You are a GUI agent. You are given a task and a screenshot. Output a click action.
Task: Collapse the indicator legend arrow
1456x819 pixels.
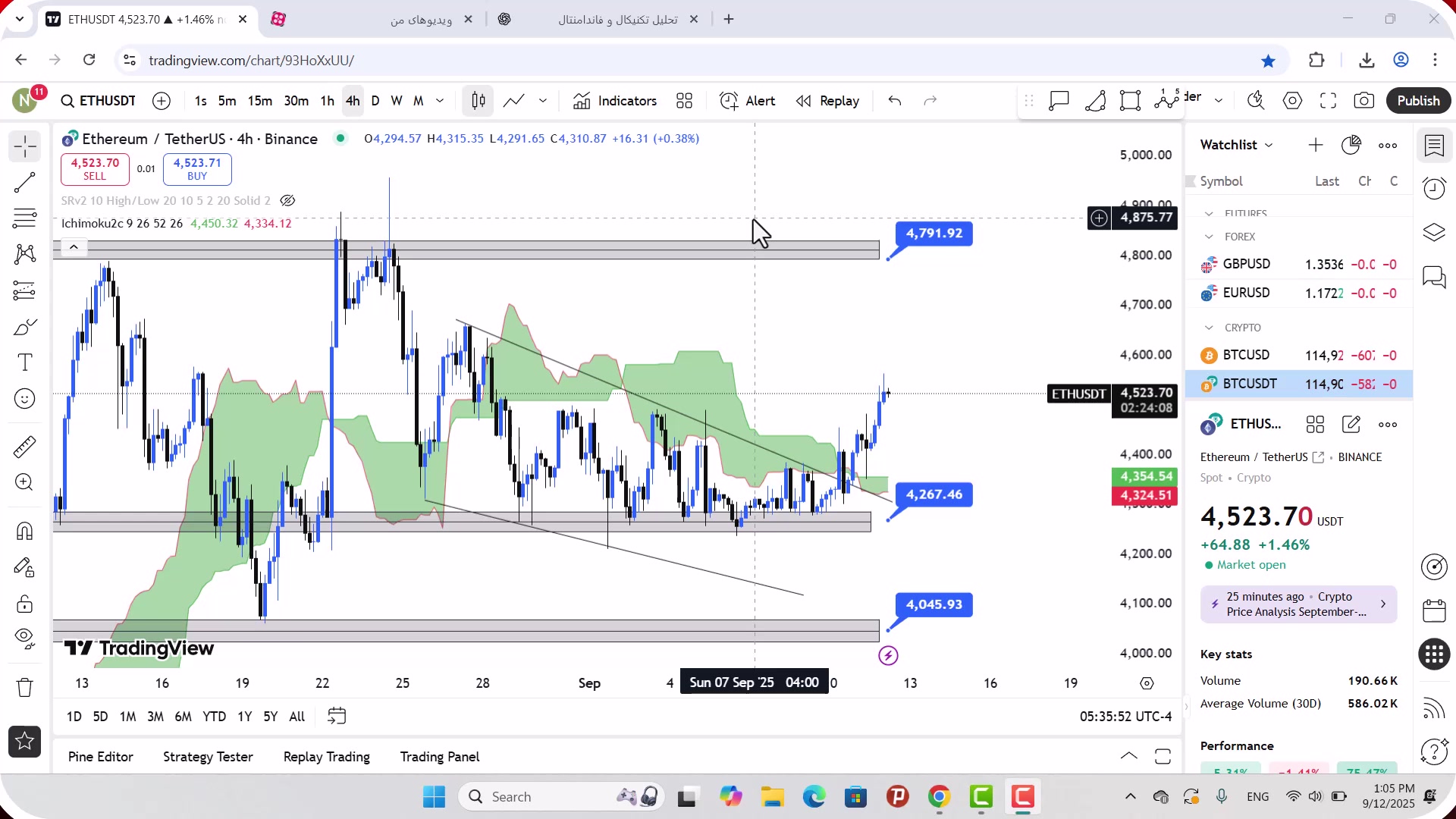(74, 247)
